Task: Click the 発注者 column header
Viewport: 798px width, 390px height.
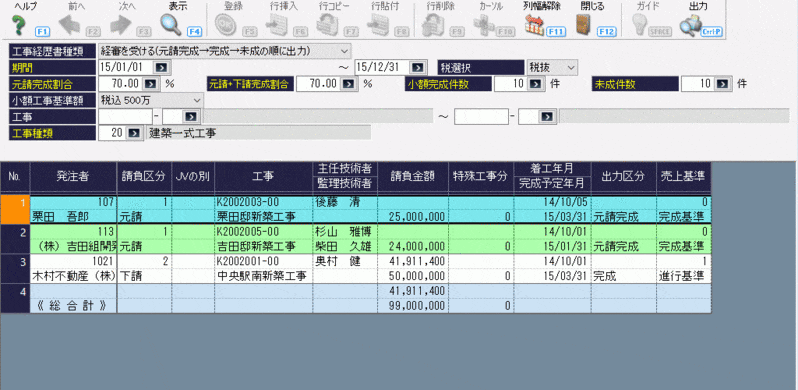Action: pos(73,176)
